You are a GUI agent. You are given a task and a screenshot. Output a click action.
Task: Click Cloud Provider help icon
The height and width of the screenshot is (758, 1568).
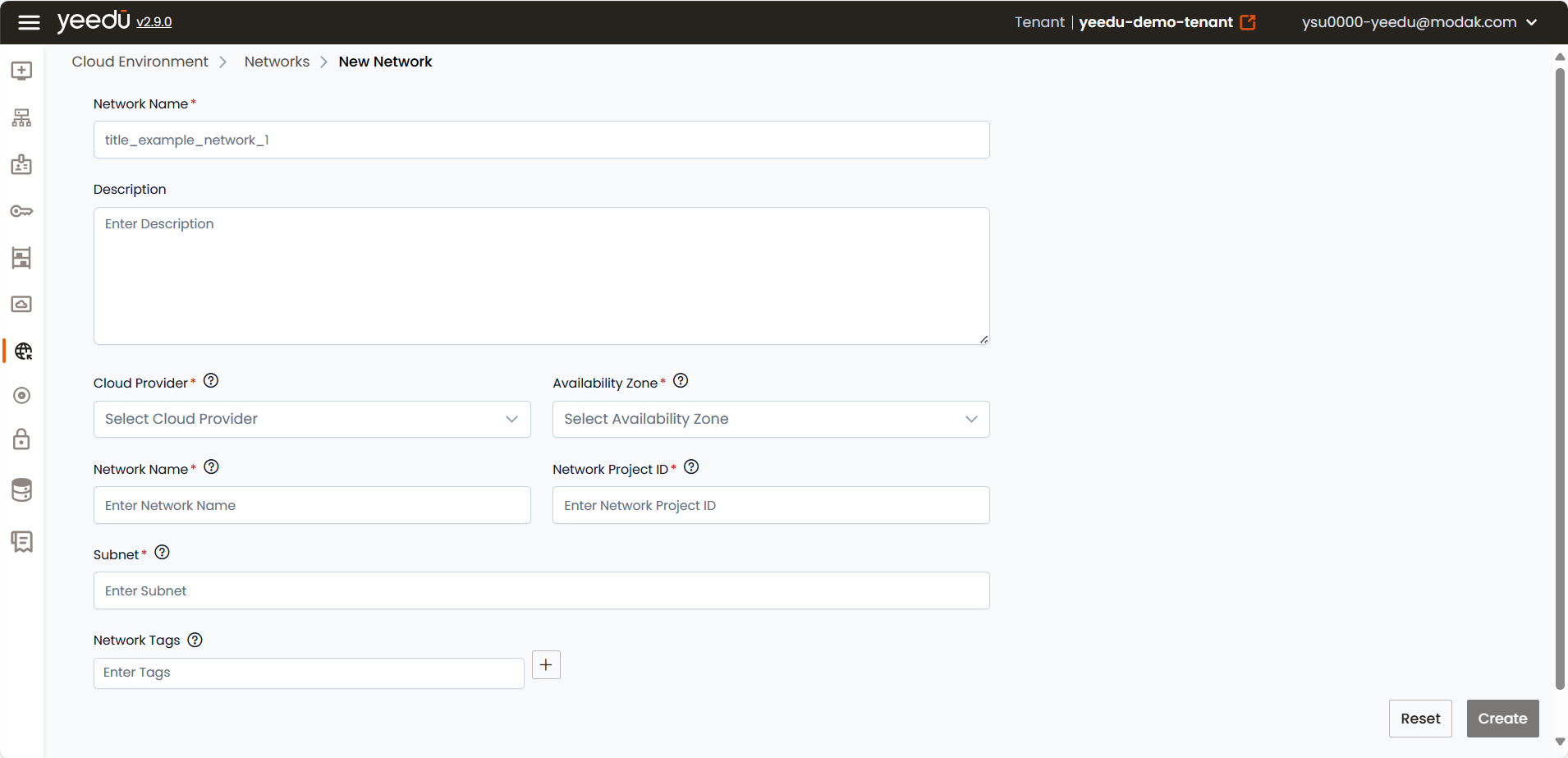tap(211, 380)
